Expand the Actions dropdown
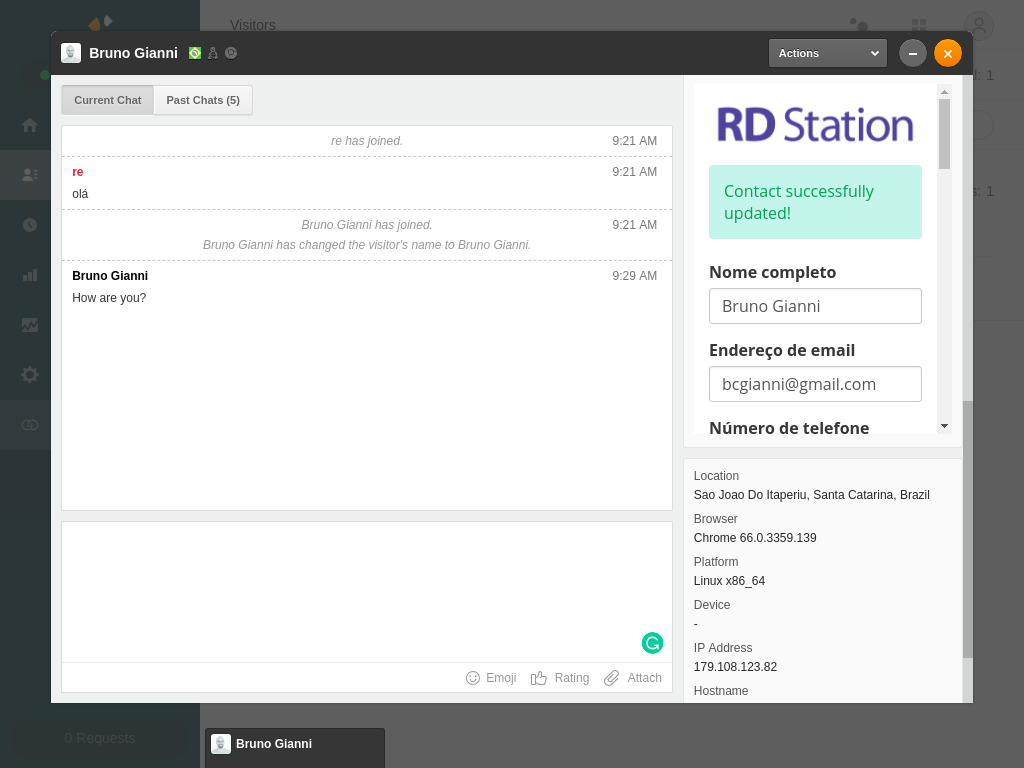 click(x=827, y=53)
